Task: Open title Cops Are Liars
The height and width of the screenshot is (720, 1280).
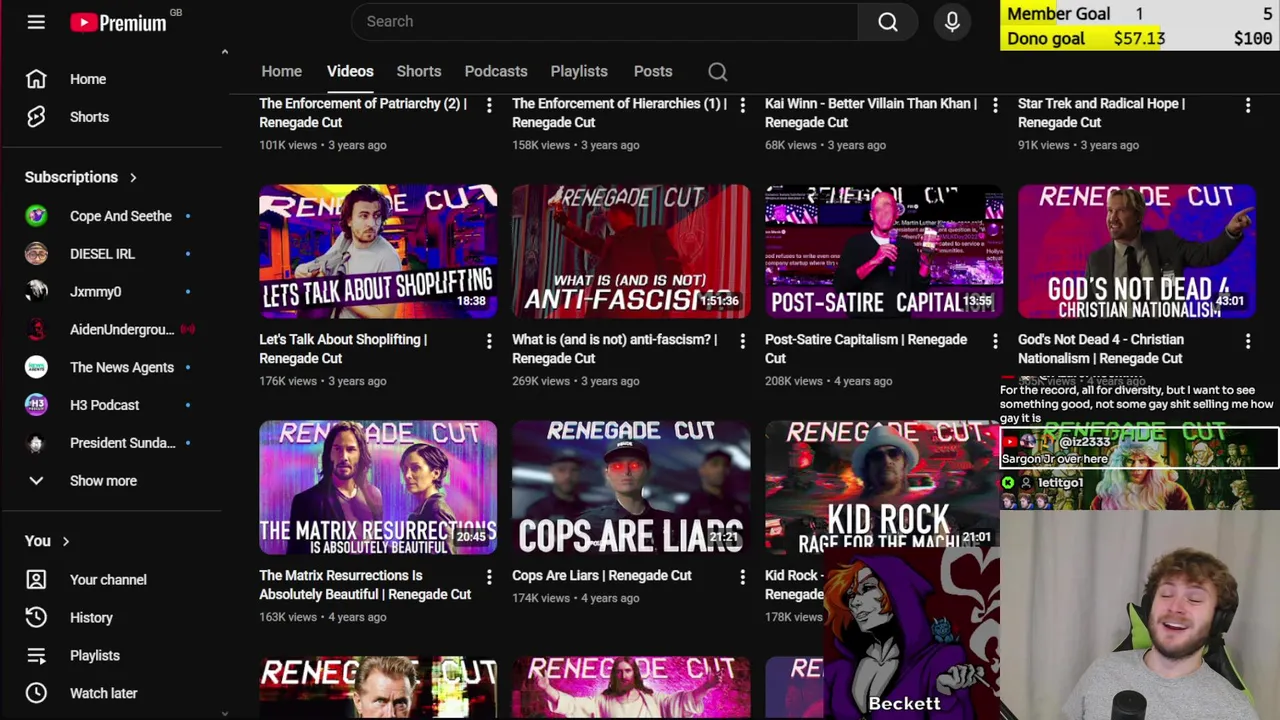Action: tap(601, 576)
